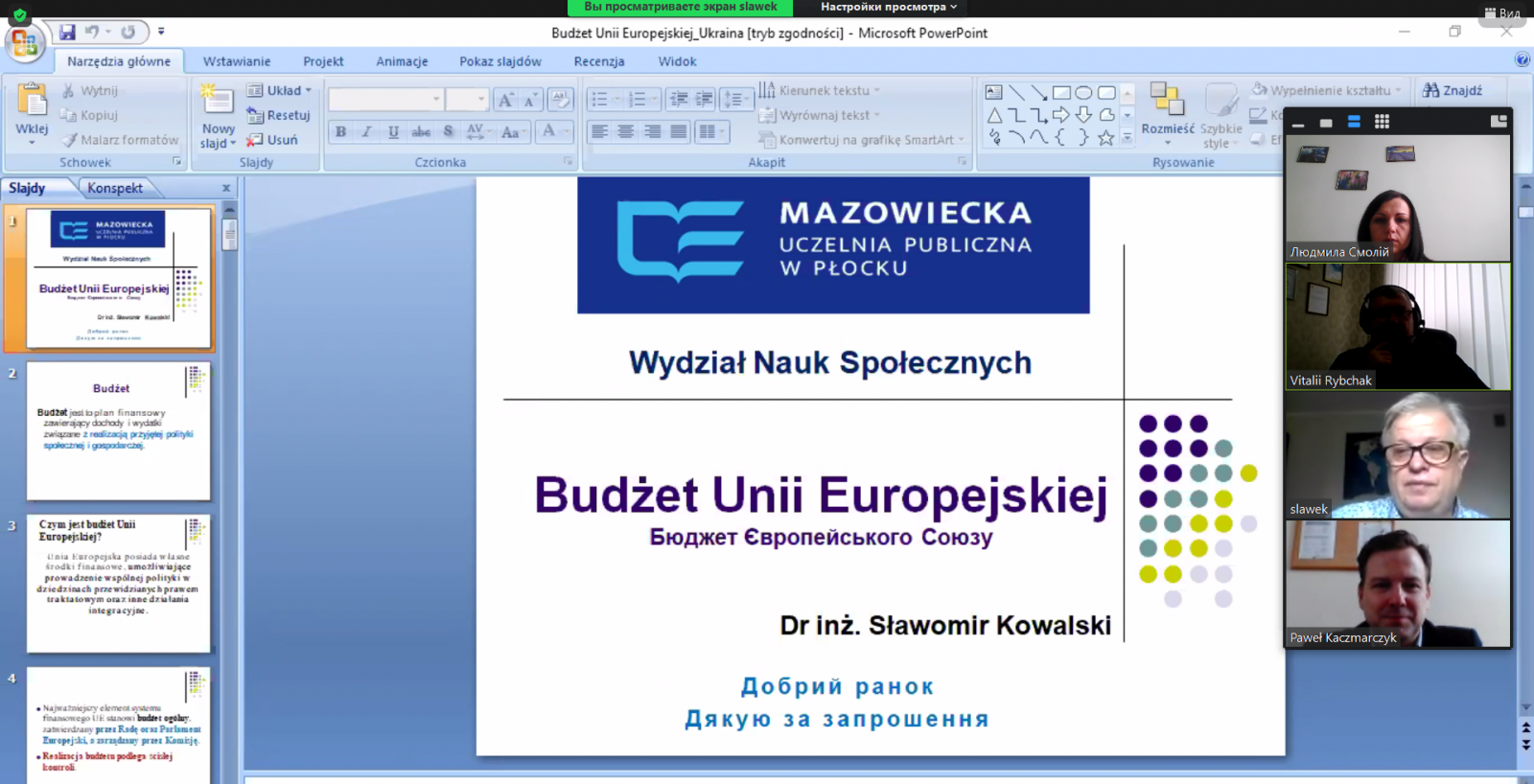Open the Pokaz slajdów tab
The width and height of the screenshot is (1534, 784).
click(500, 61)
